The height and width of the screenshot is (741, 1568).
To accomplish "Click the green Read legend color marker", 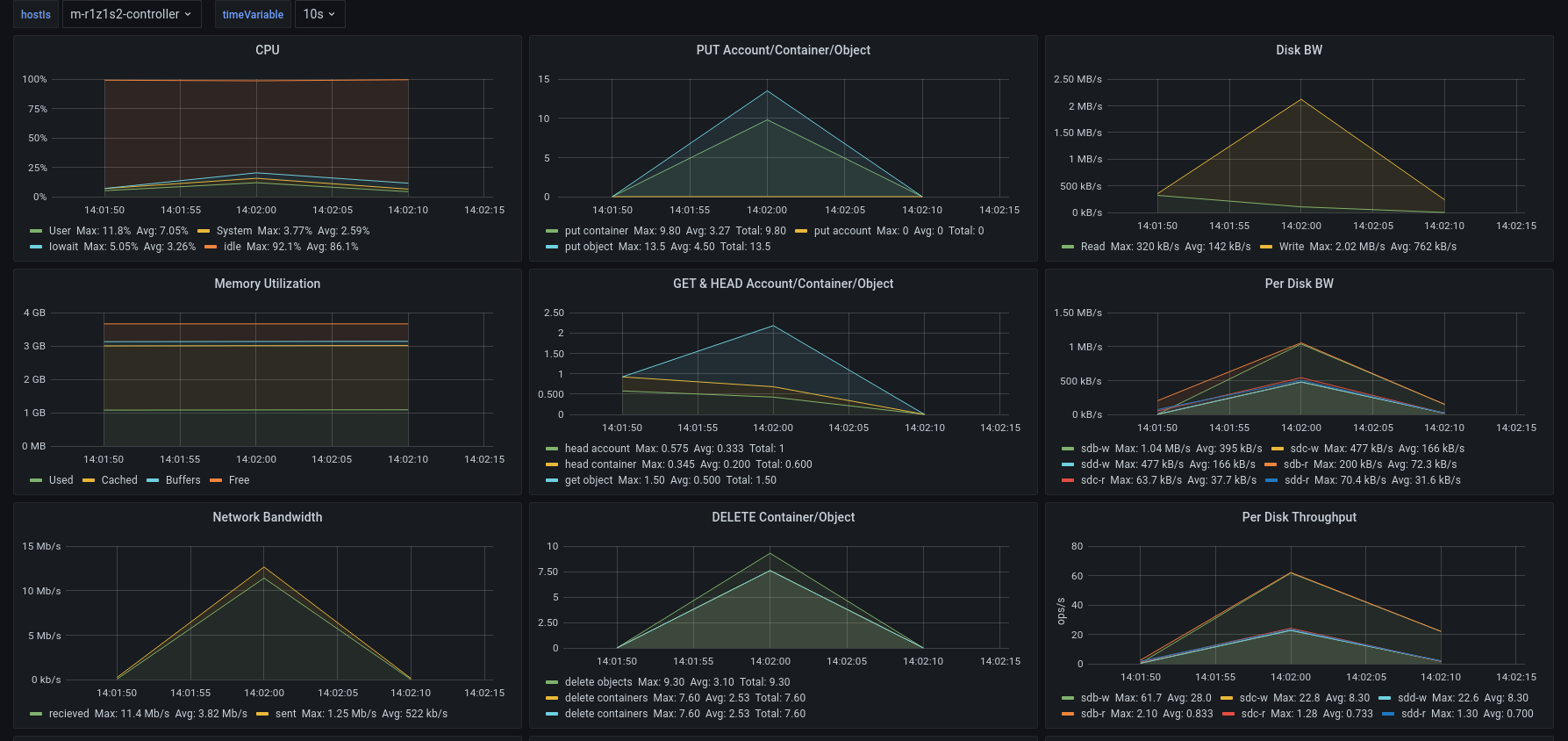I will tap(1068, 247).
